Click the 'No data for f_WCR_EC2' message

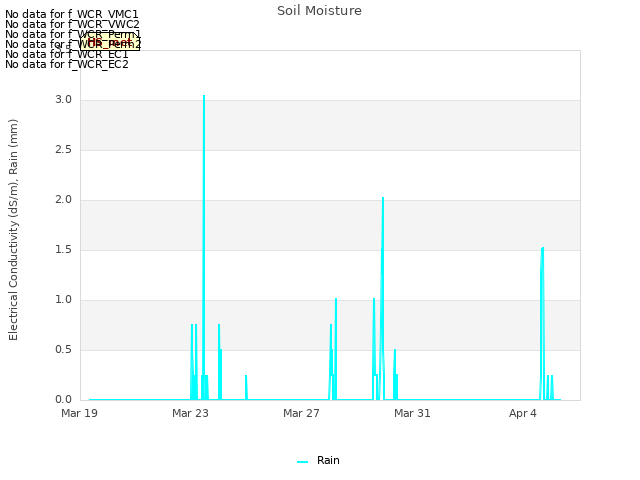pyautogui.click(x=67, y=64)
